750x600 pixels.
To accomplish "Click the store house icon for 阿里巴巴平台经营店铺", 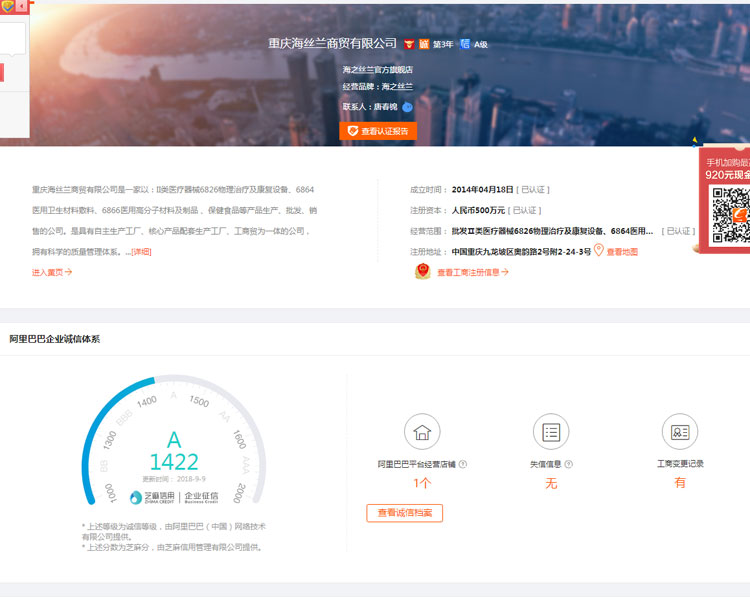I will (x=422, y=432).
